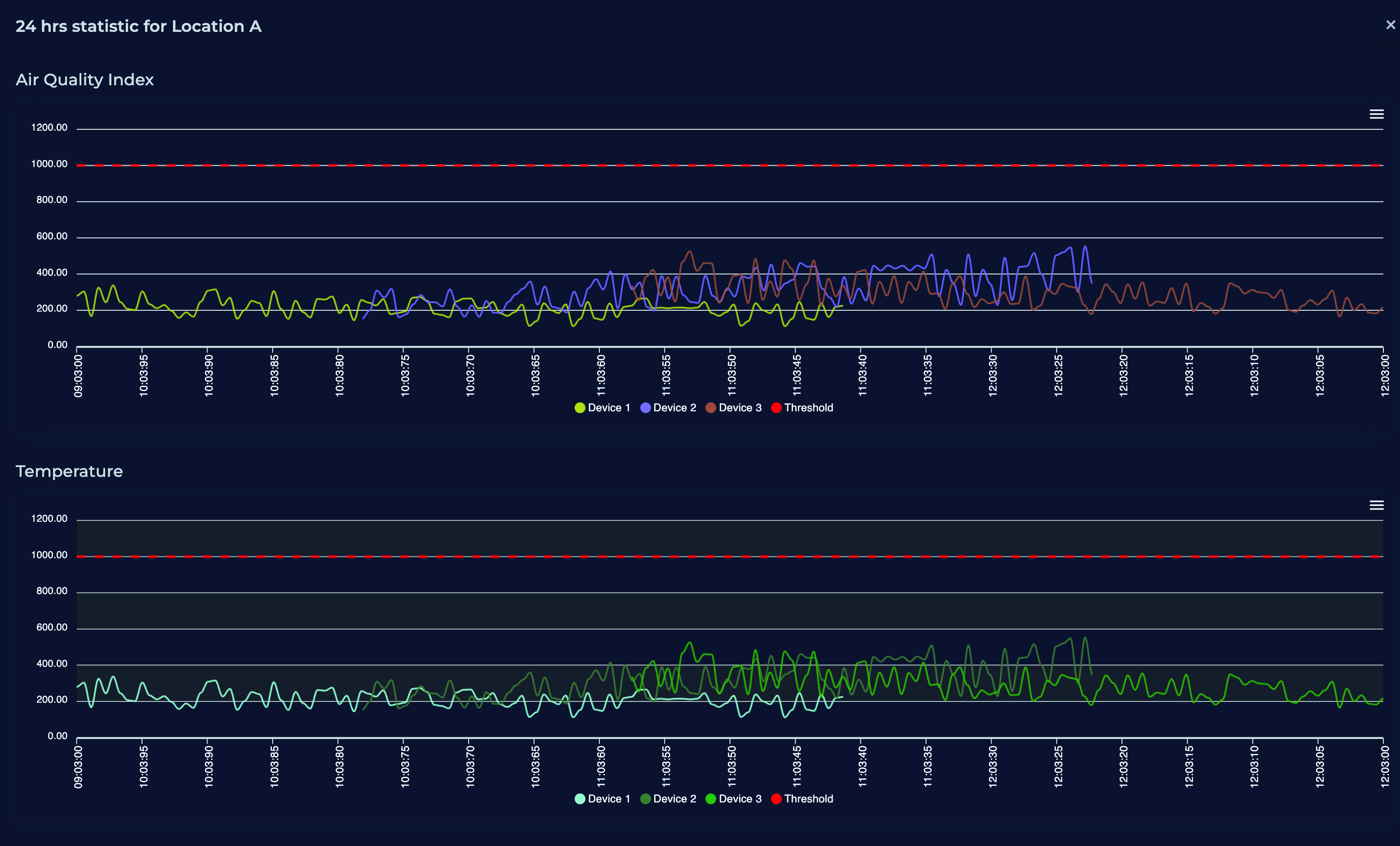The height and width of the screenshot is (846, 1400).
Task: Click the 1200.00 y-axis label on Air Quality chart
Action: point(49,128)
